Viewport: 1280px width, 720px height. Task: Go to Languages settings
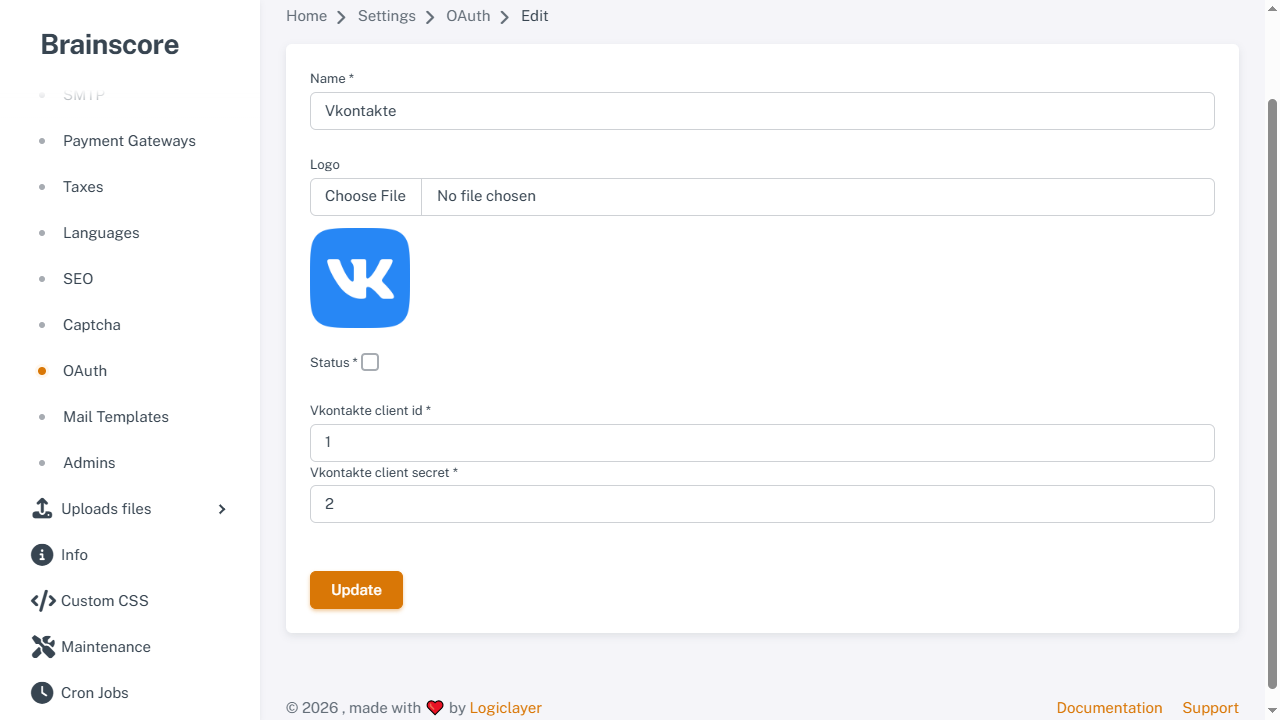click(x=101, y=233)
